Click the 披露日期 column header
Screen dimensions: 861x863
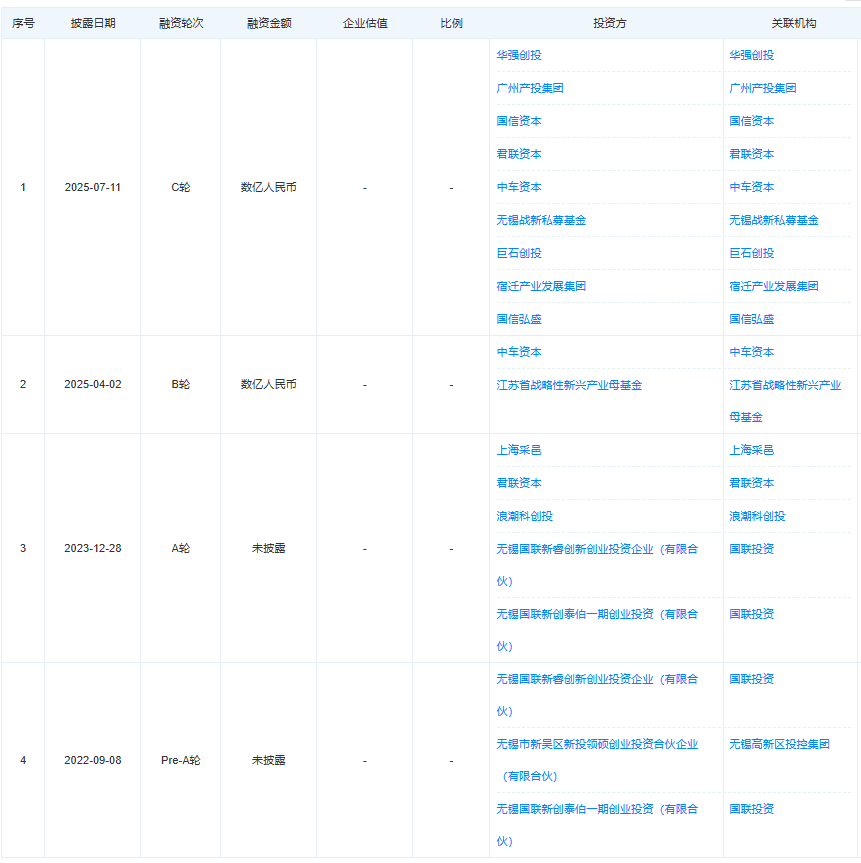tap(92, 23)
